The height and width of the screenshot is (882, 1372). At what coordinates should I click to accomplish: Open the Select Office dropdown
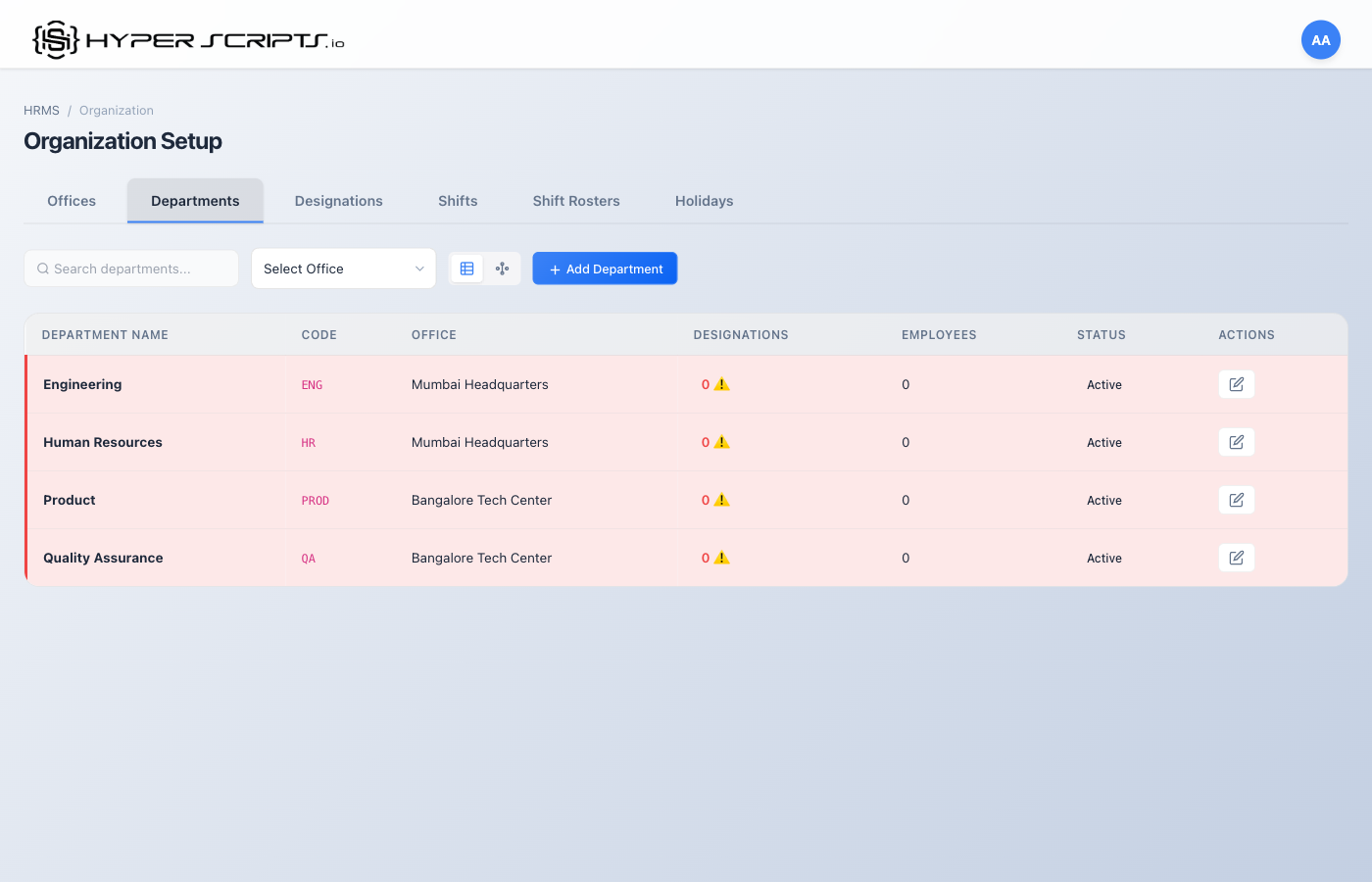pos(343,268)
